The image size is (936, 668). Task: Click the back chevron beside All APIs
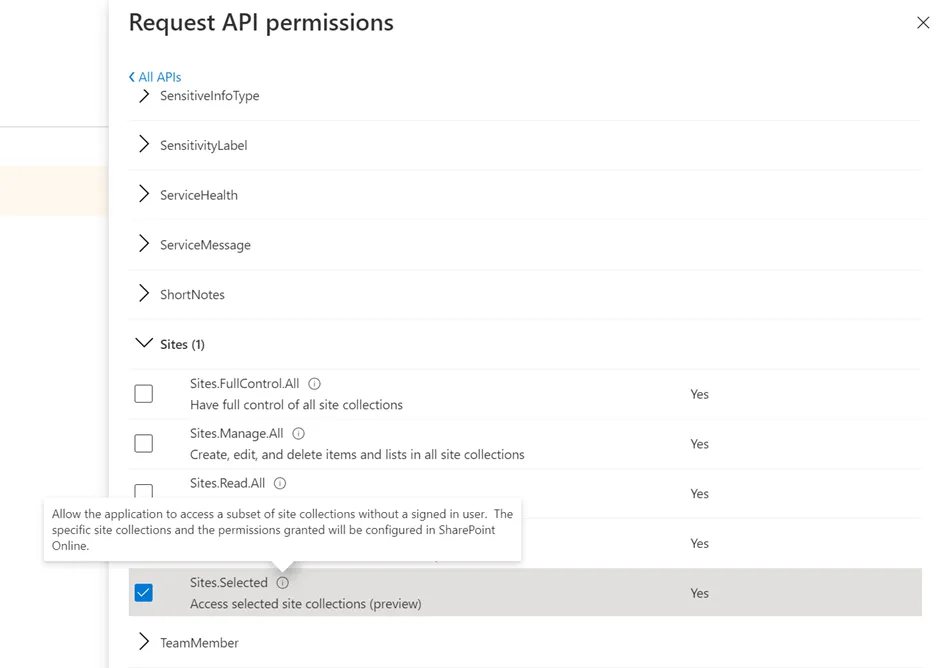click(132, 77)
